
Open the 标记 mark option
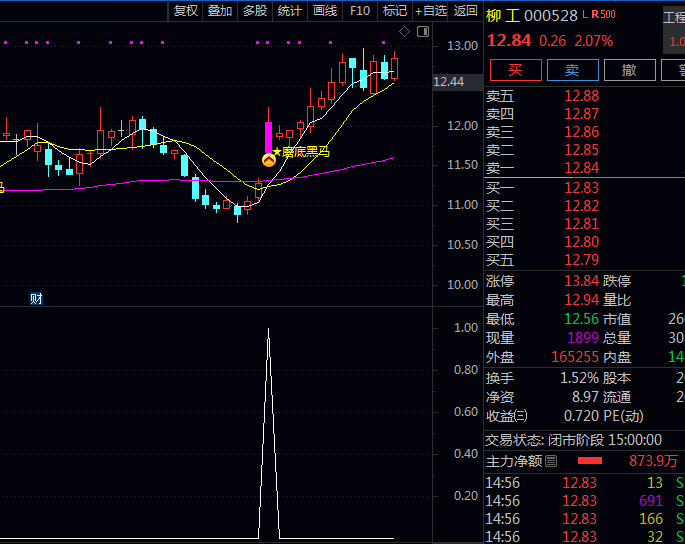coord(394,10)
